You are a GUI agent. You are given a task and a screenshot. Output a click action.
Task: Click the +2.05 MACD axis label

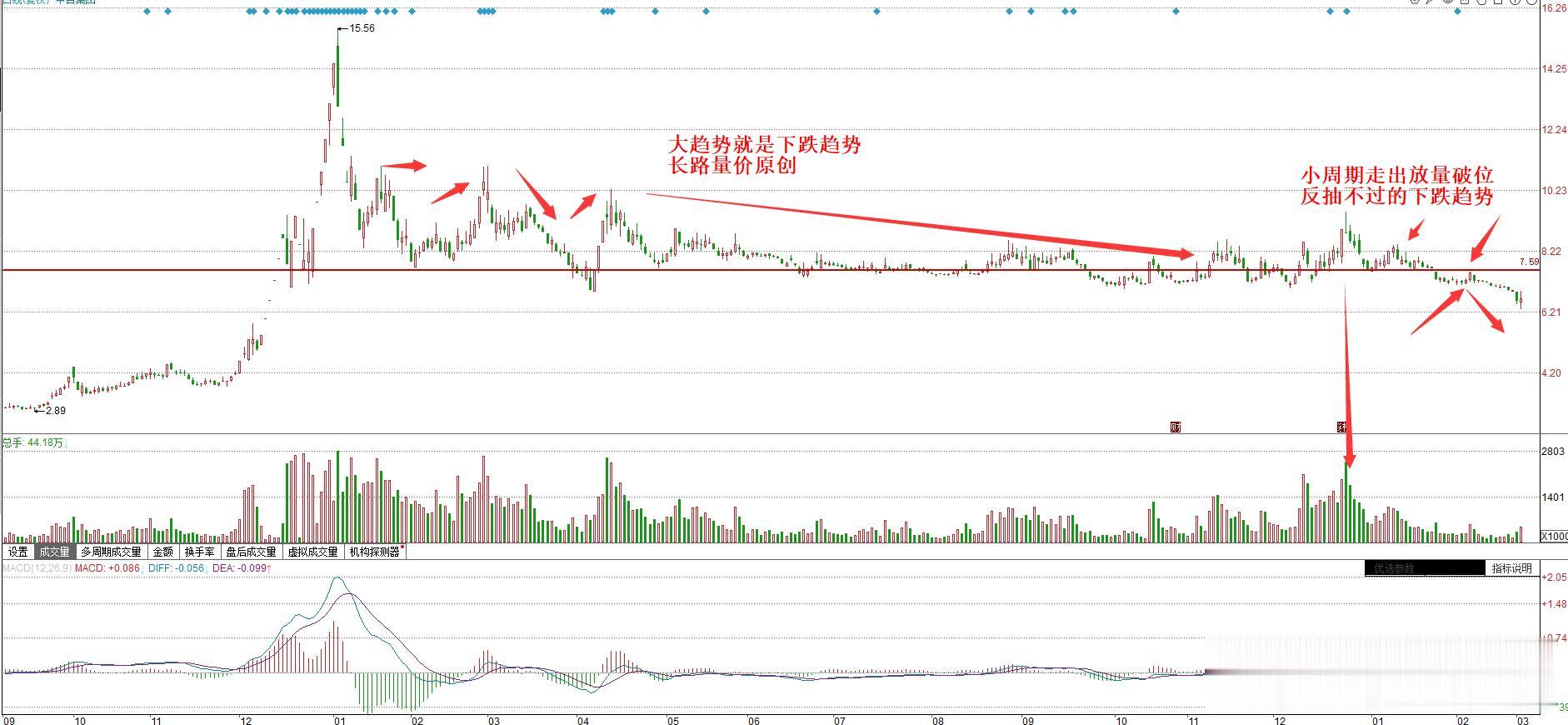coord(1555,577)
